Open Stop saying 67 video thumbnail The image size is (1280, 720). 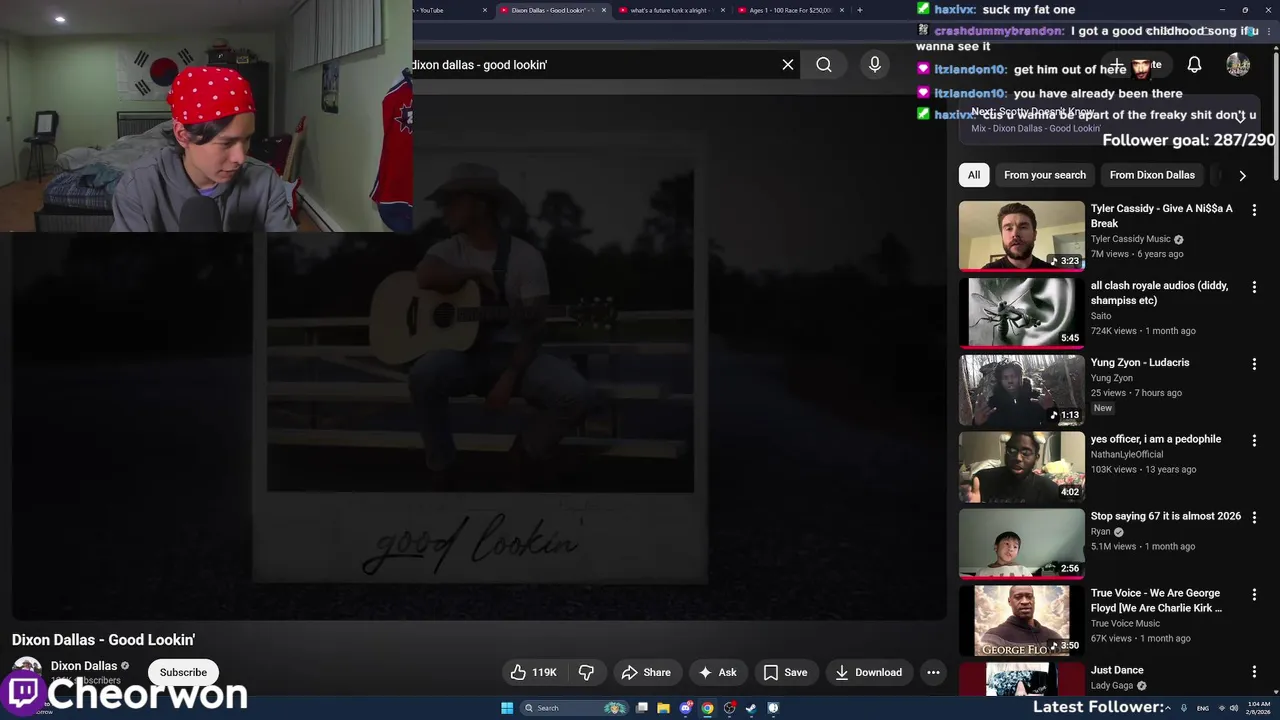[x=1021, y=544]
